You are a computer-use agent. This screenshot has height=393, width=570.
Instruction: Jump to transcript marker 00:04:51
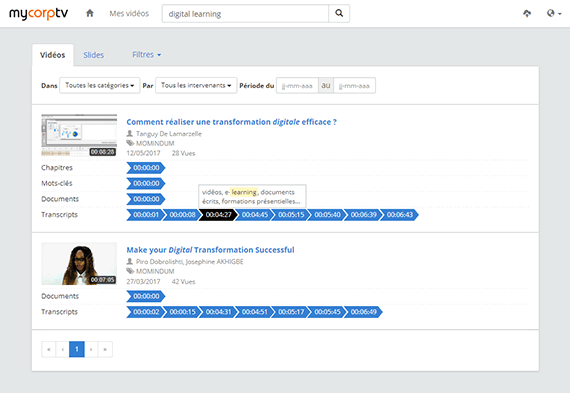pos(254,312)
